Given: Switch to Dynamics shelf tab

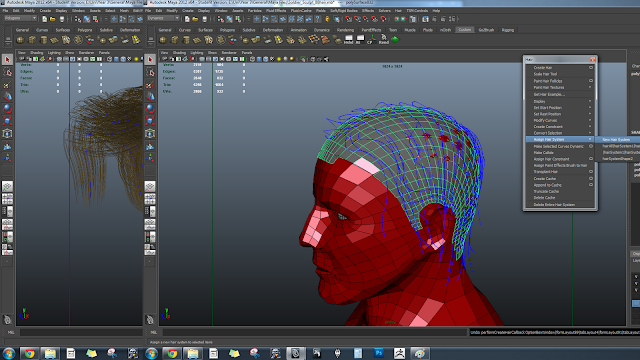Looking at the screenshot, I should [x=322, y=30].
